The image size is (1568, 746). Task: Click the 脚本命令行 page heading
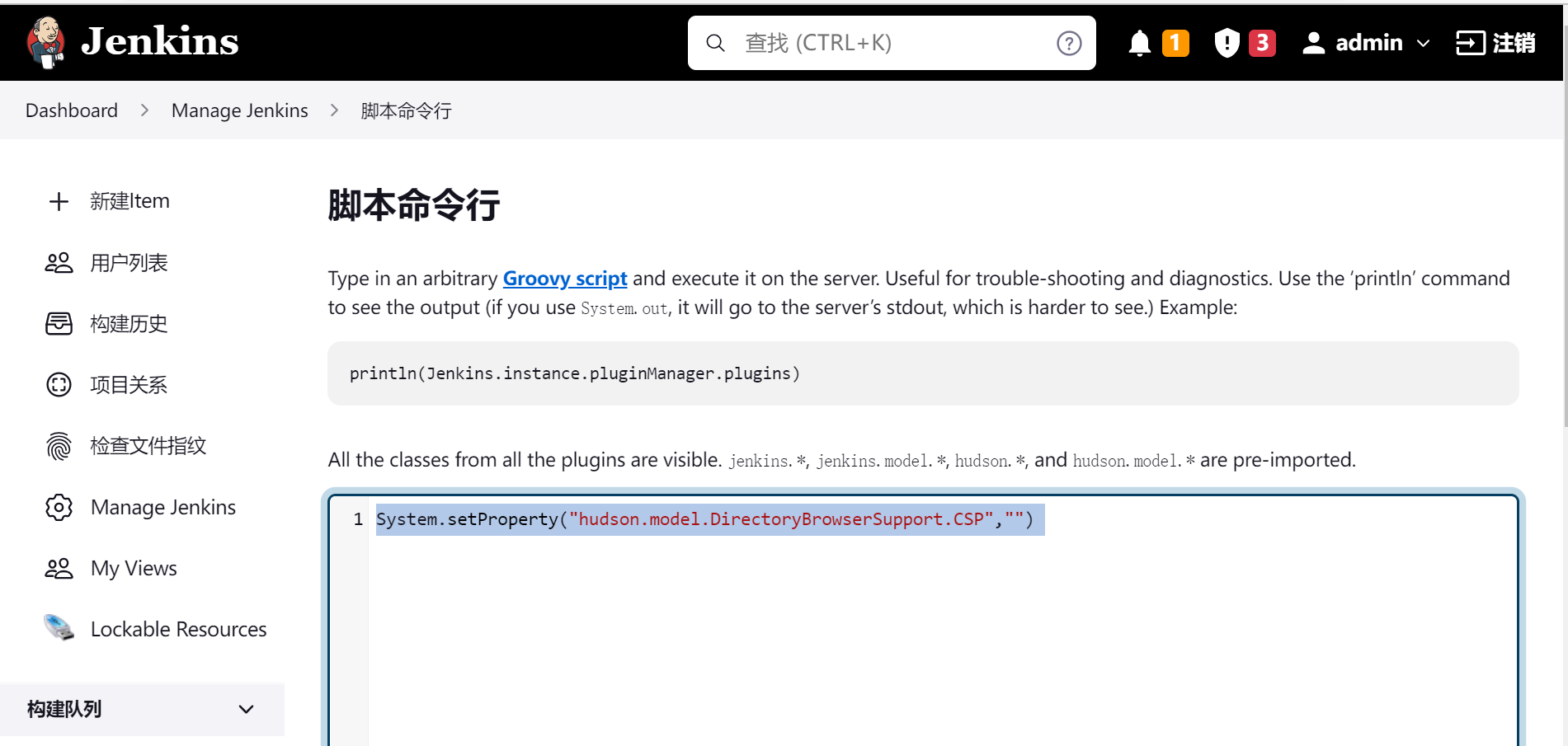(x=414, y=205)
